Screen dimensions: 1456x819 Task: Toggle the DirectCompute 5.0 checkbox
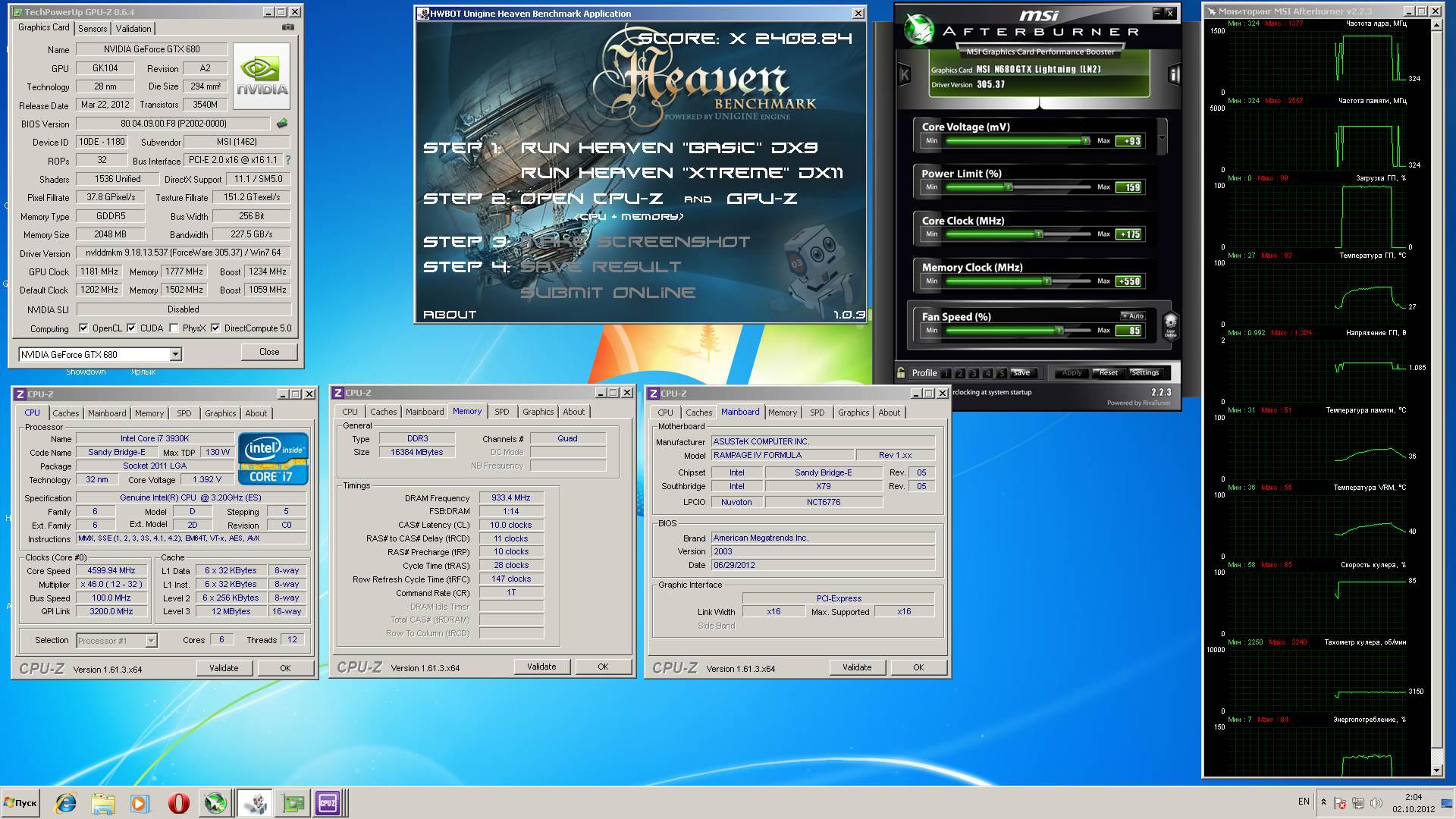pyautogui.click(x=215, y=328)
